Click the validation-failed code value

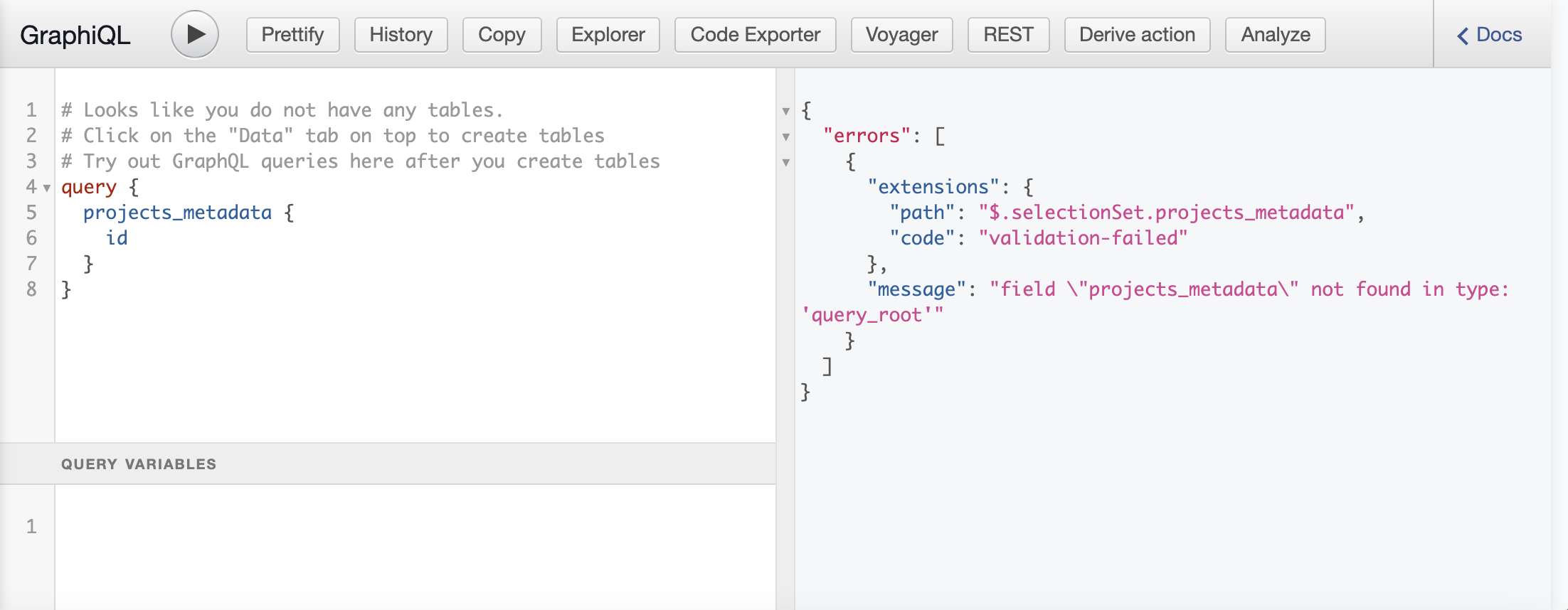tap(1084, 238)
